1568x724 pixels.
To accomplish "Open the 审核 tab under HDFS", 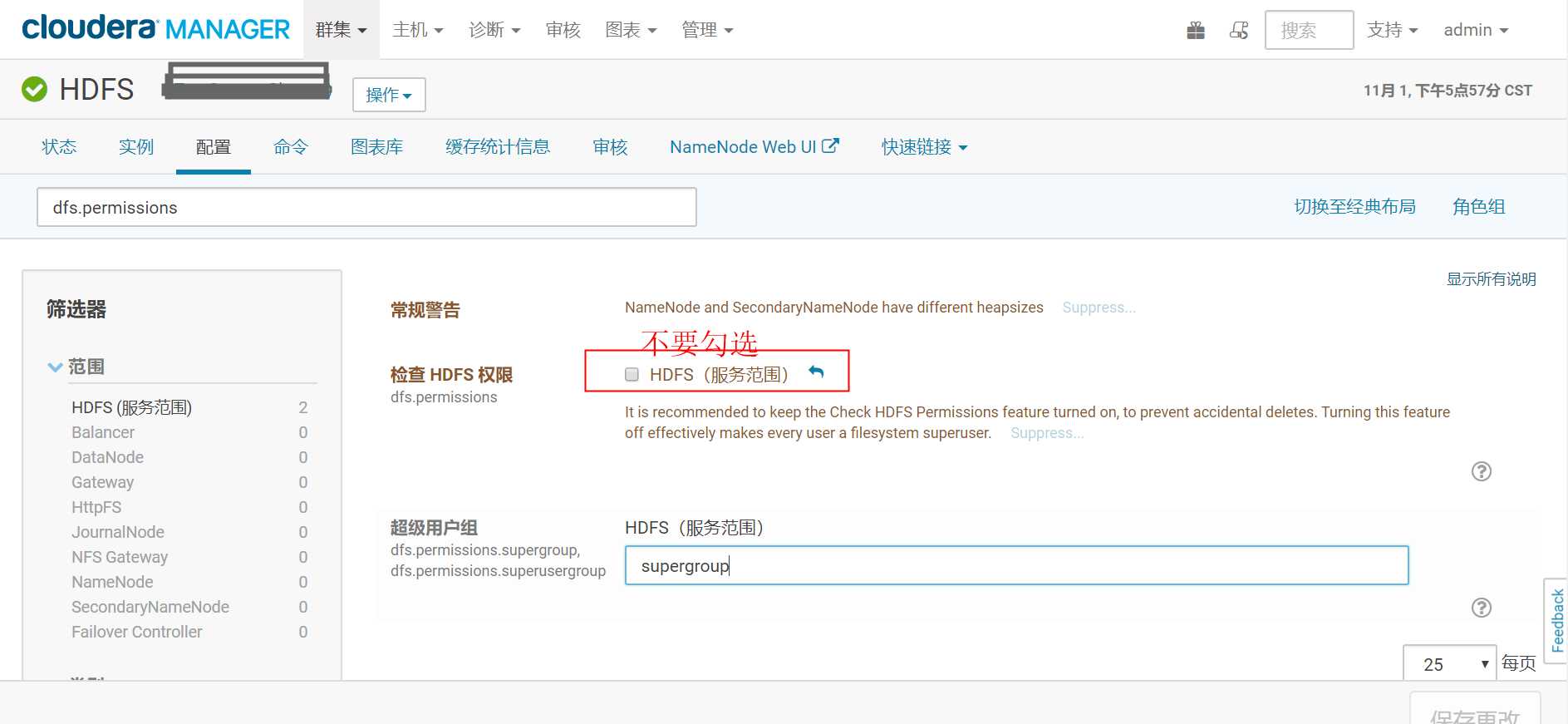I will [x=610, y=147].
